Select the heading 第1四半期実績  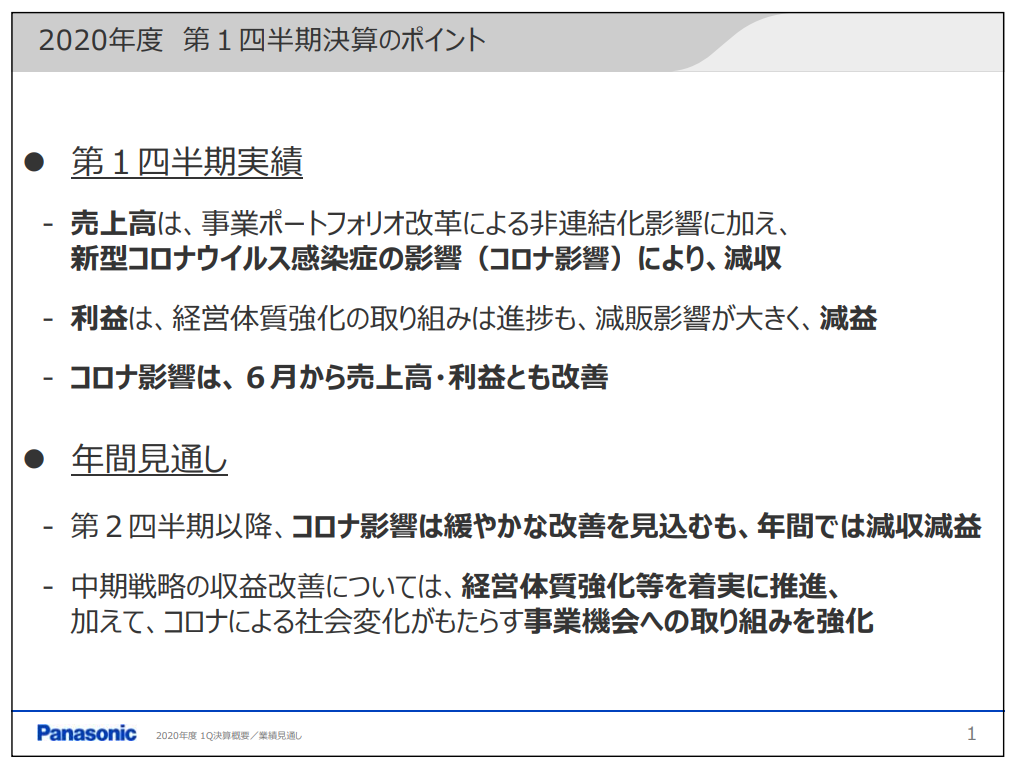pos(187,162)
